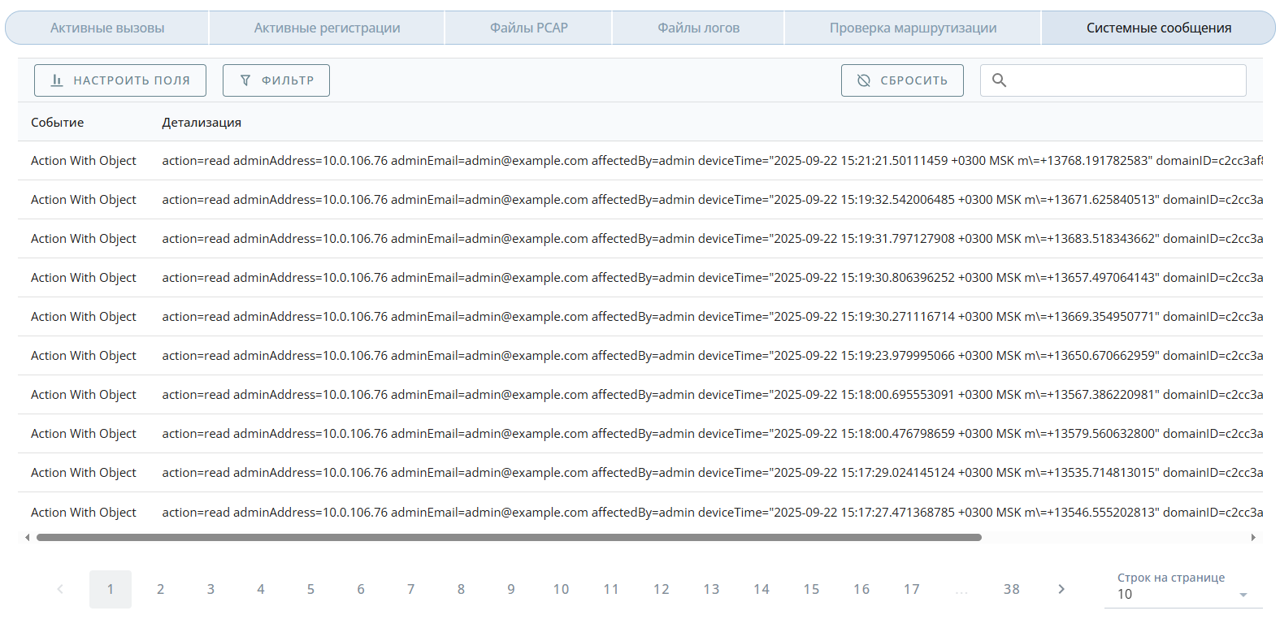
Task: Click the Настроить поля button
Action: [x=120, y=81]
